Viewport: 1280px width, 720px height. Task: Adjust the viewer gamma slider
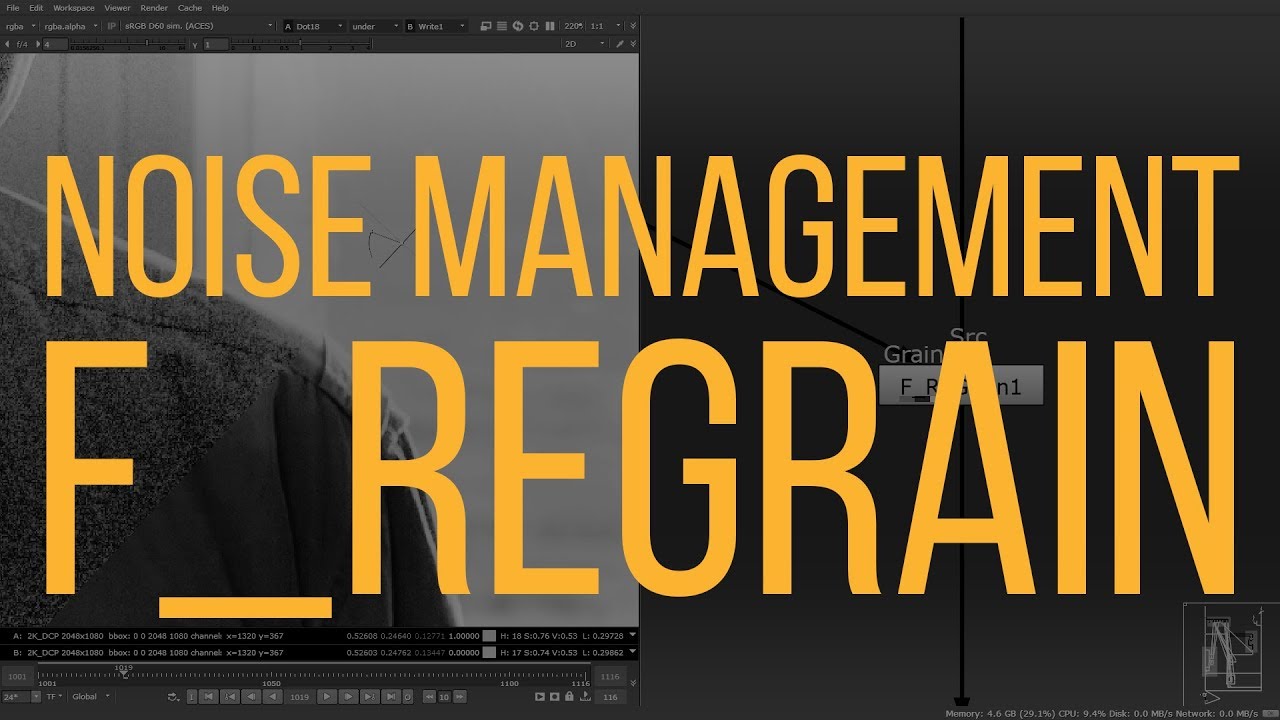(x=301, y=44)
